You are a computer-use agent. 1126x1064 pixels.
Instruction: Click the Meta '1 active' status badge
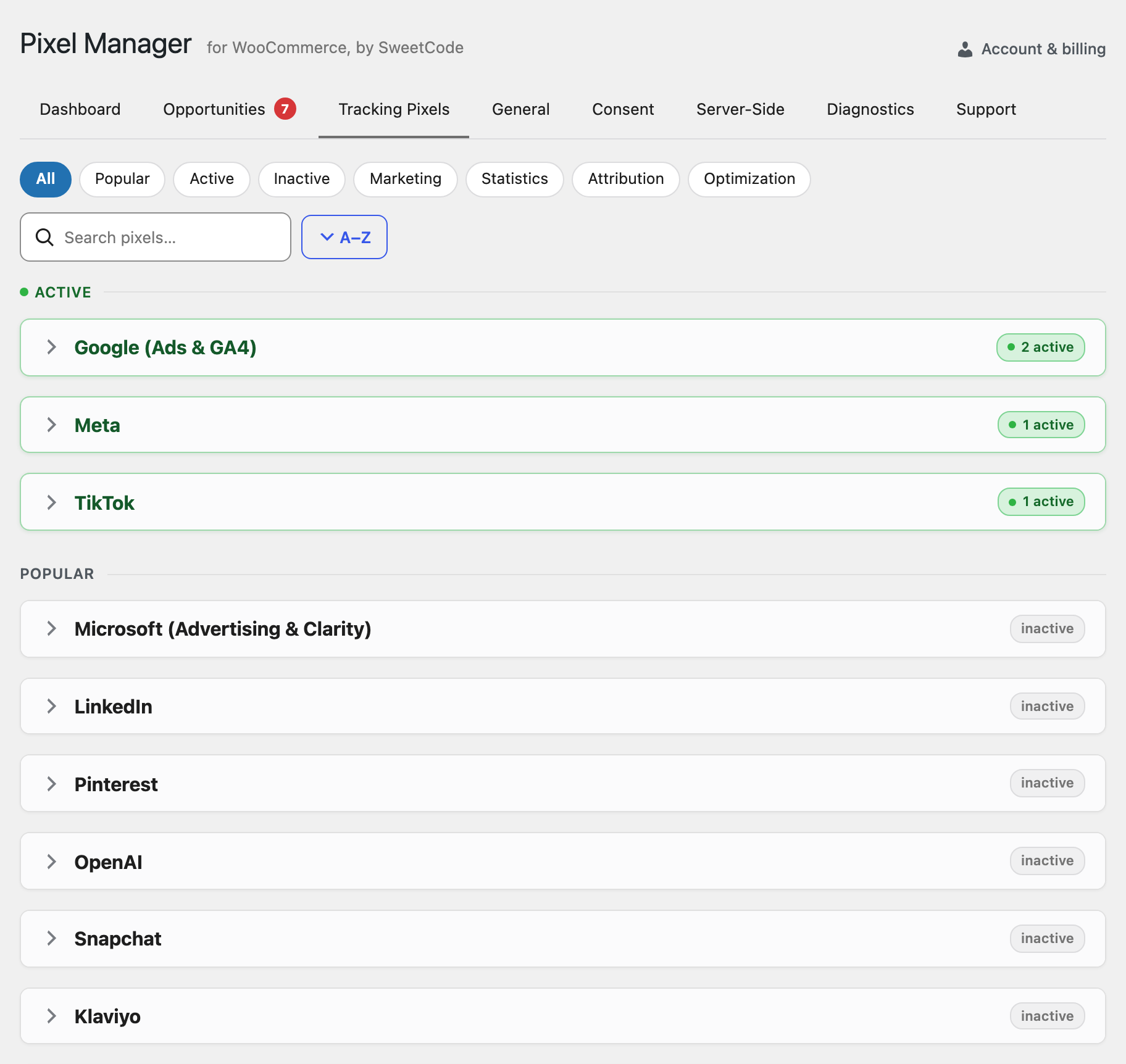[x=1041, y=425]
